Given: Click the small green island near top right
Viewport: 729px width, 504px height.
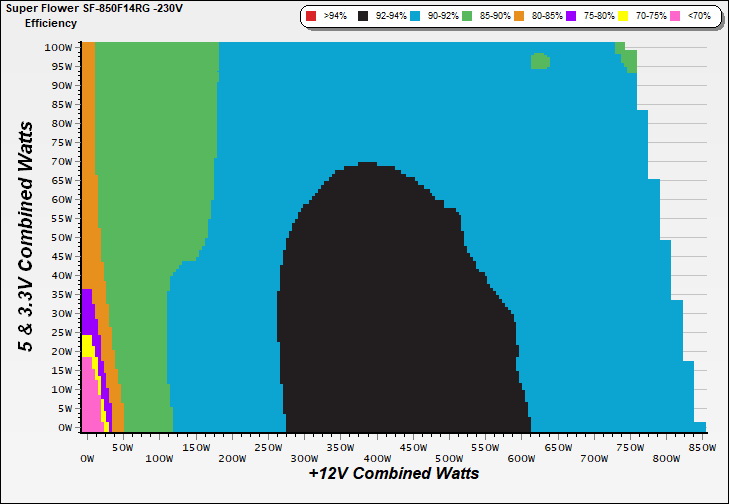Looking at the screenshot, I should click(x=540, y=61).
